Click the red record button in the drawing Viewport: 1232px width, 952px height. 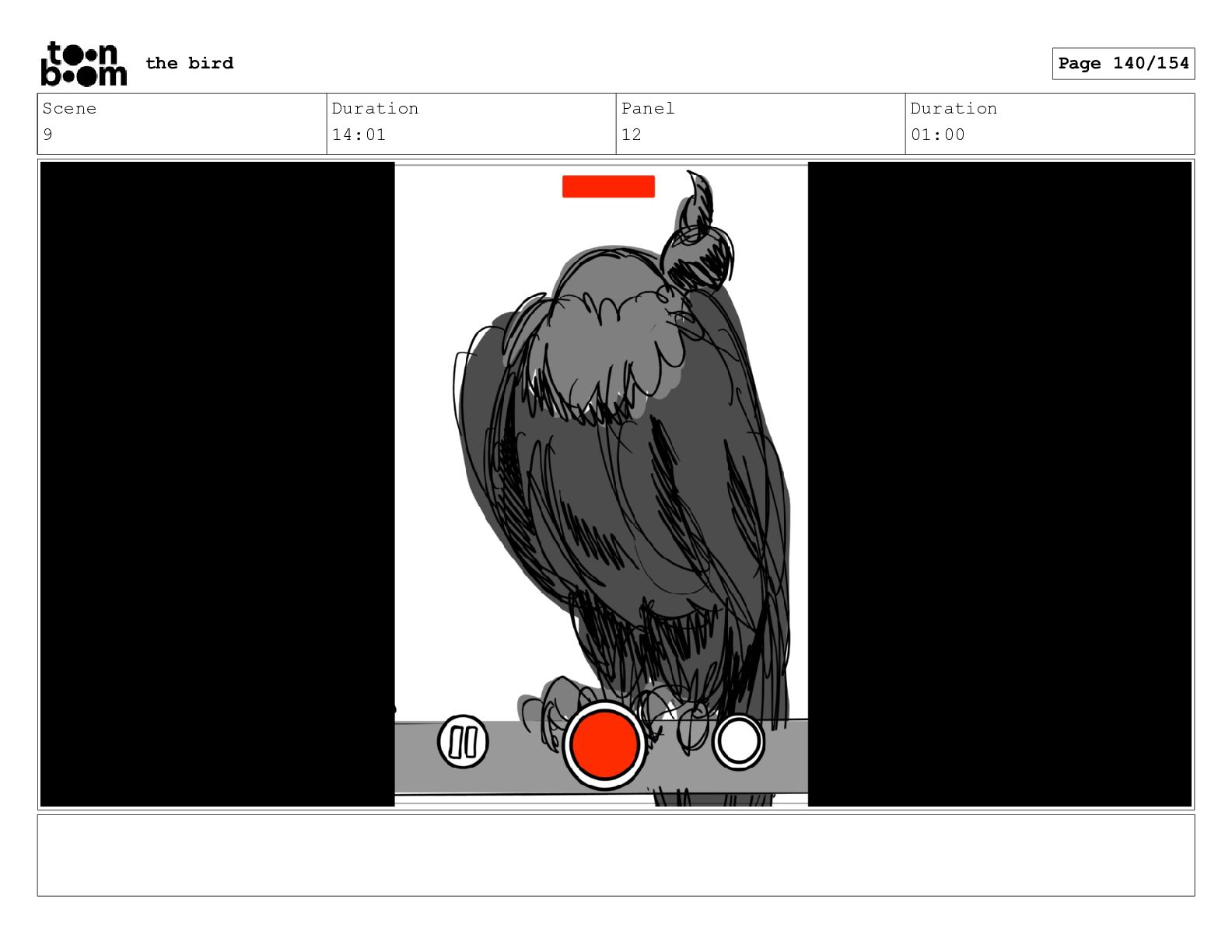coord(604,744)
